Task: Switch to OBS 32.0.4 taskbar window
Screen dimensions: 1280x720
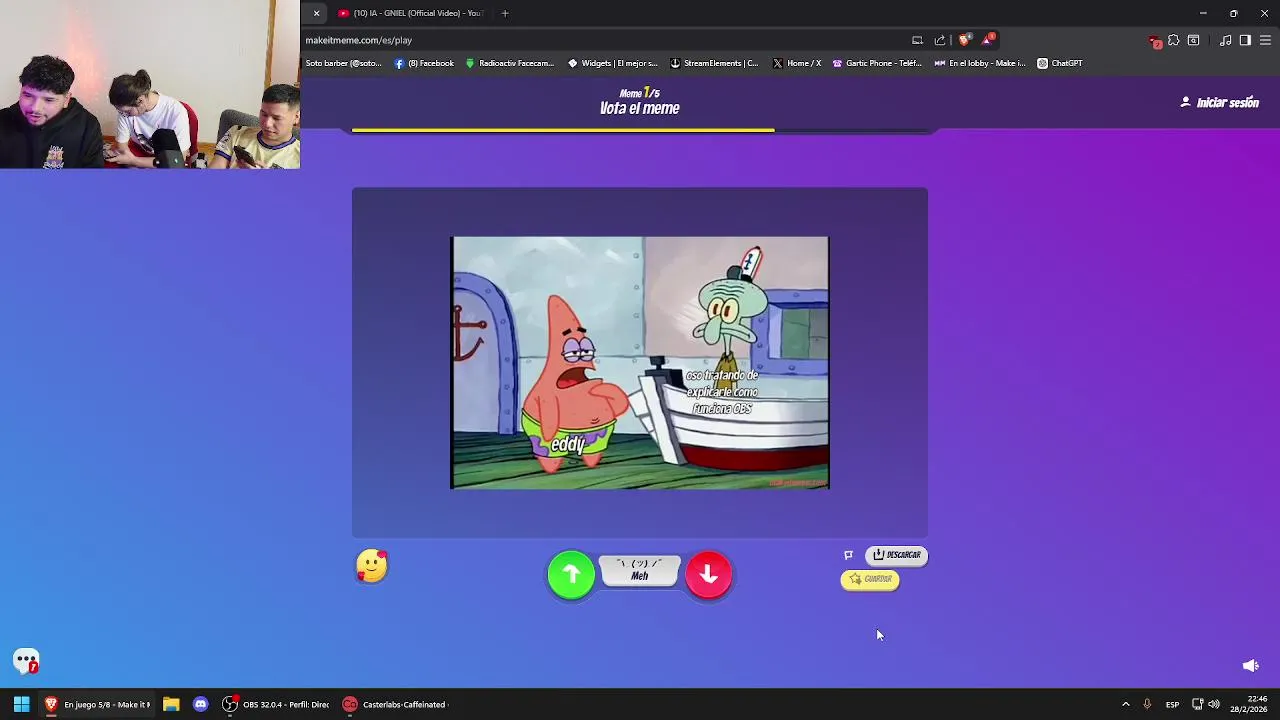Action: 276,704
